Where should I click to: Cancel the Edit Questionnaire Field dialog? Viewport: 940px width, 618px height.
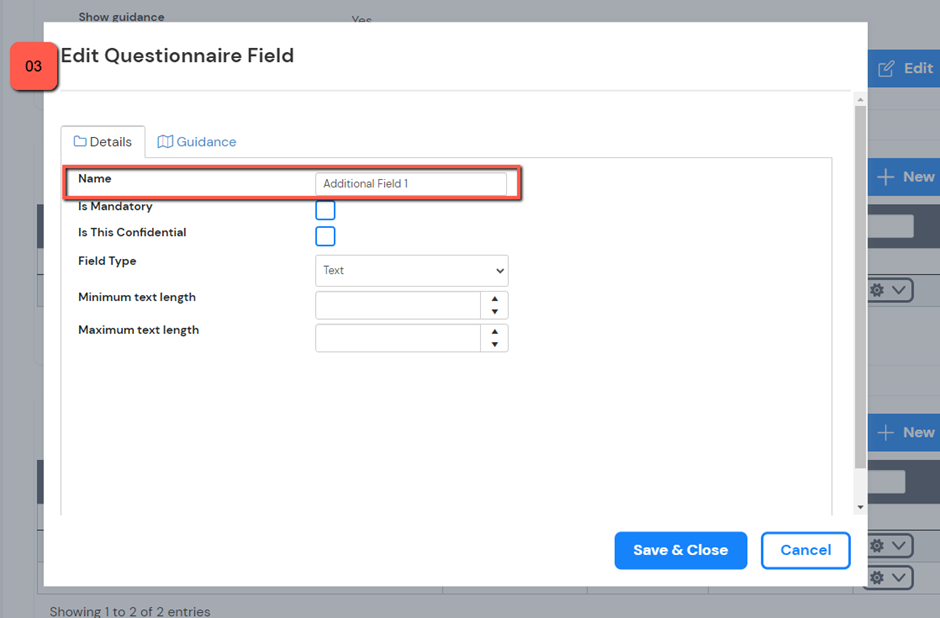(805, 550)
